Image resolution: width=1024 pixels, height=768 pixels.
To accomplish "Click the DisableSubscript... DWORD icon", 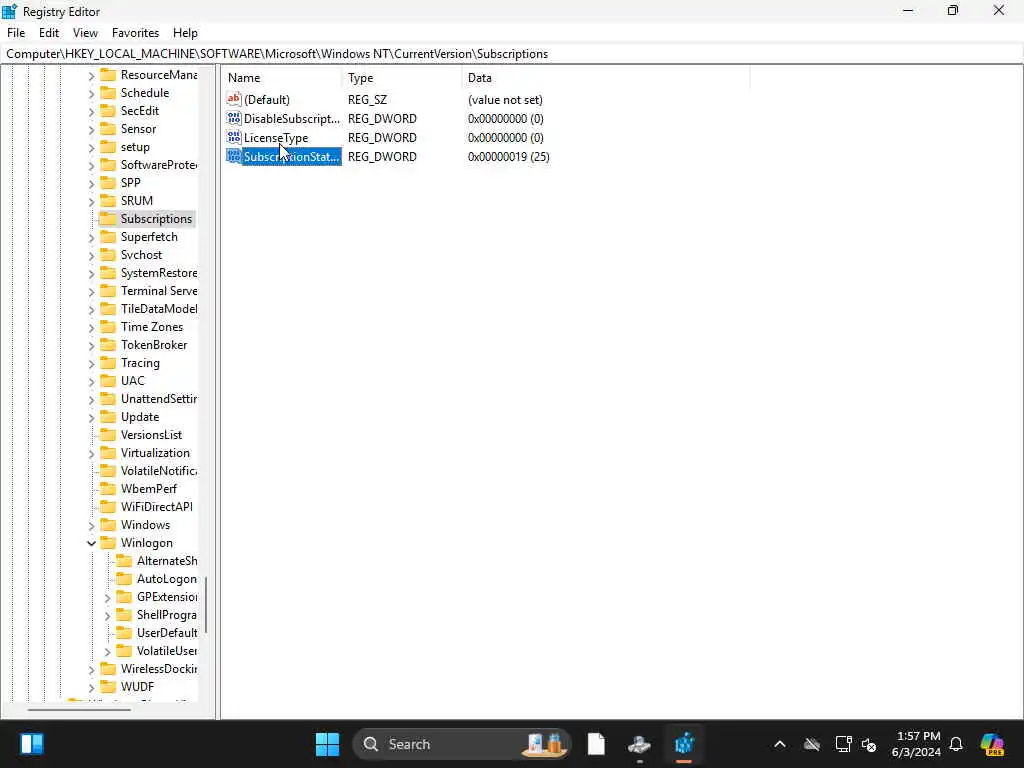I will tap(234, 118).
